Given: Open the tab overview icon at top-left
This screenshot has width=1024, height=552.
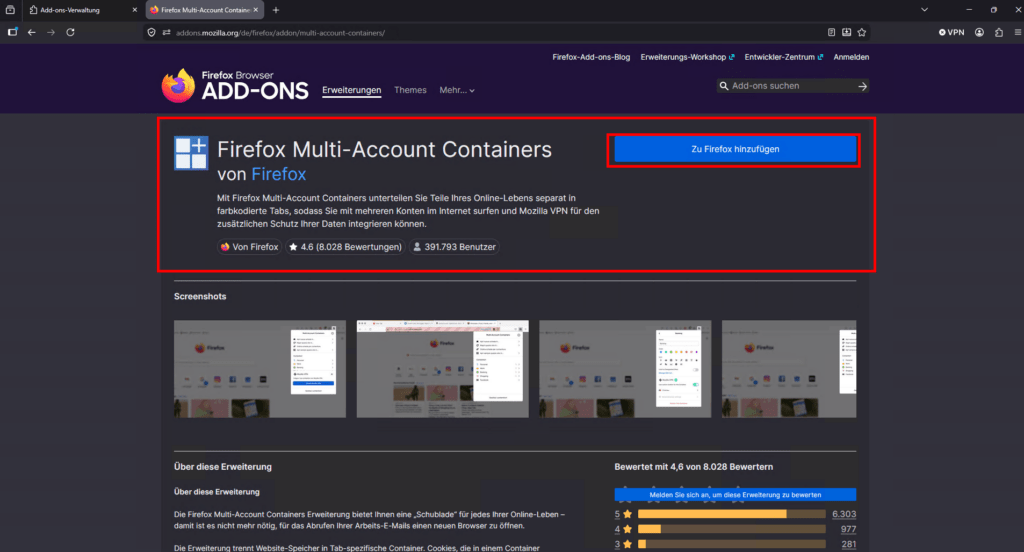Looking at the screenshot, I should (x=10, y=10).
